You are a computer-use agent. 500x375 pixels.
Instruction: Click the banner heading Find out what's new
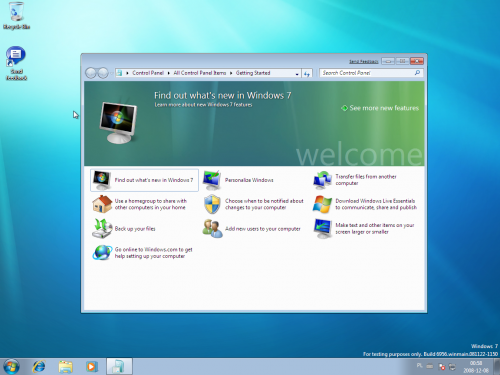(222, 96)
